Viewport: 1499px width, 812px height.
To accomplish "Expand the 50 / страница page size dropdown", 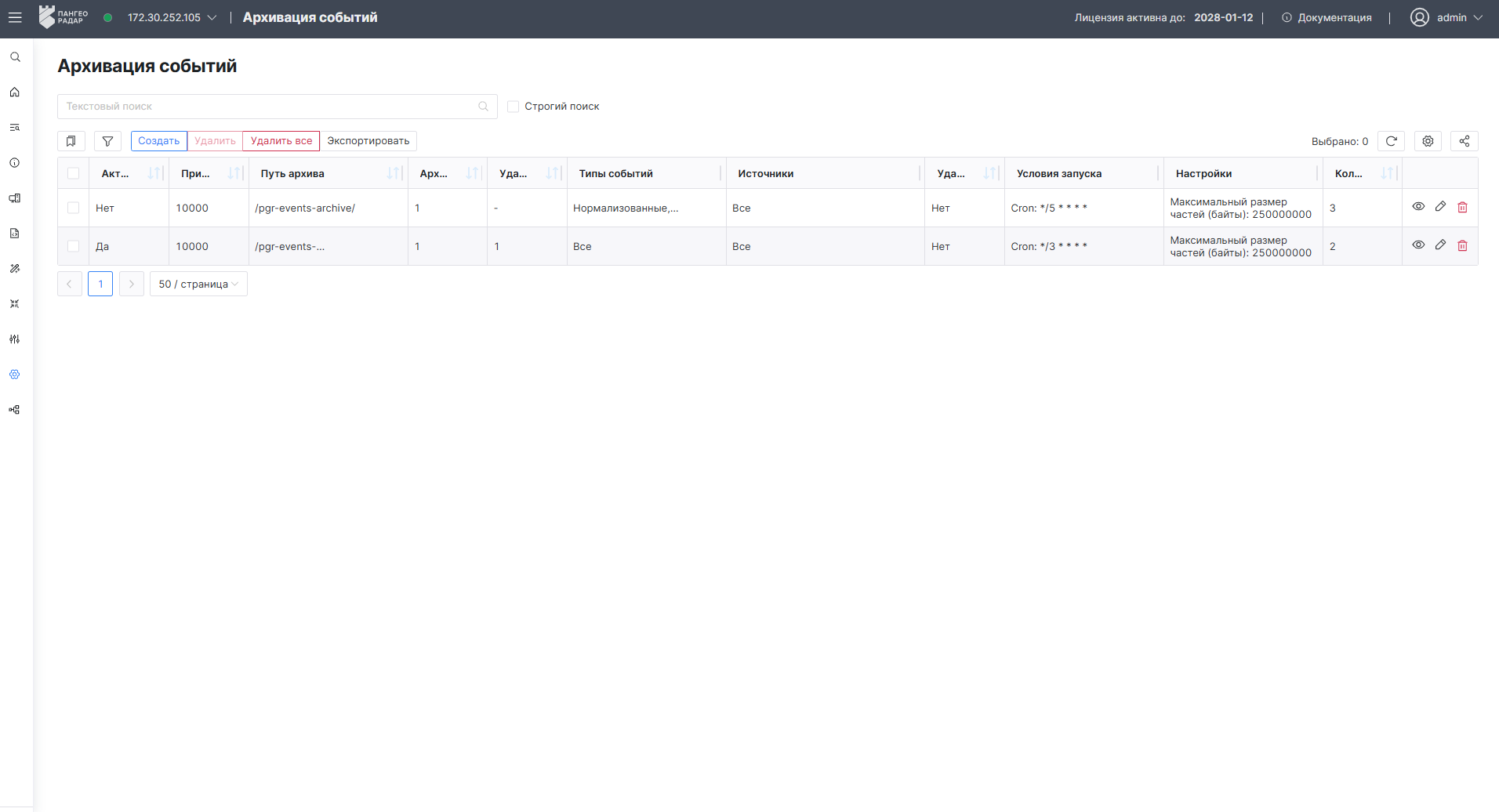I will (198, 284).
